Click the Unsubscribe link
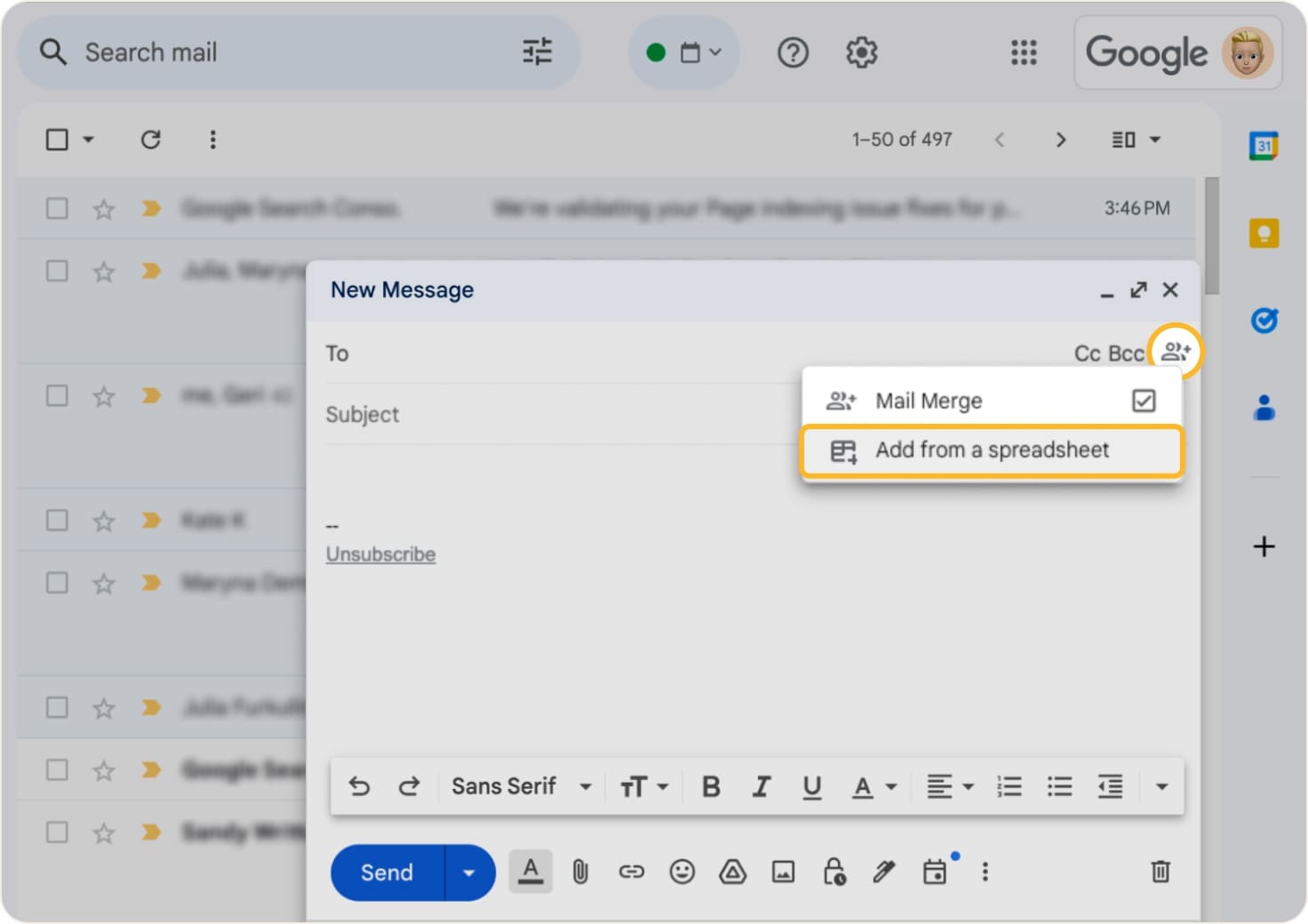The image size is (1308, 924). coord(380,554)
